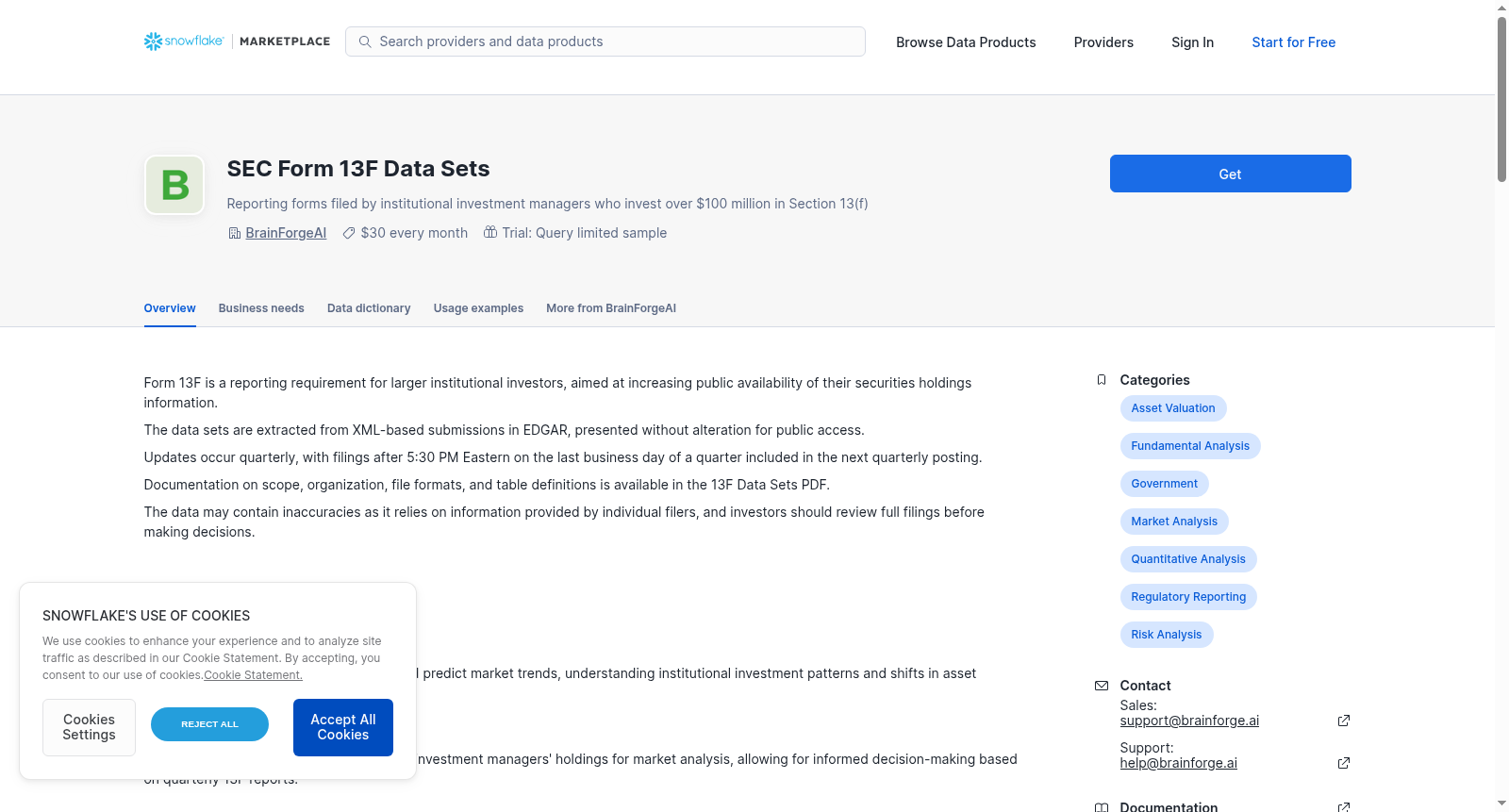Click the Documentation heading
Image resolution: width=1509 pixels, height=812 pixels.
point(1169,806)
